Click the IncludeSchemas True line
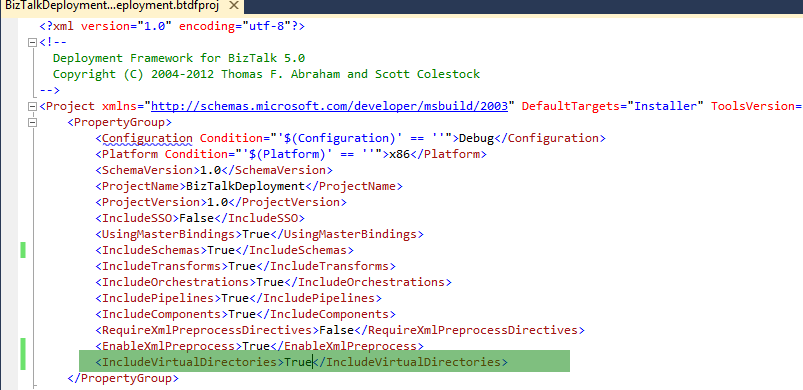 click(224, 250)
